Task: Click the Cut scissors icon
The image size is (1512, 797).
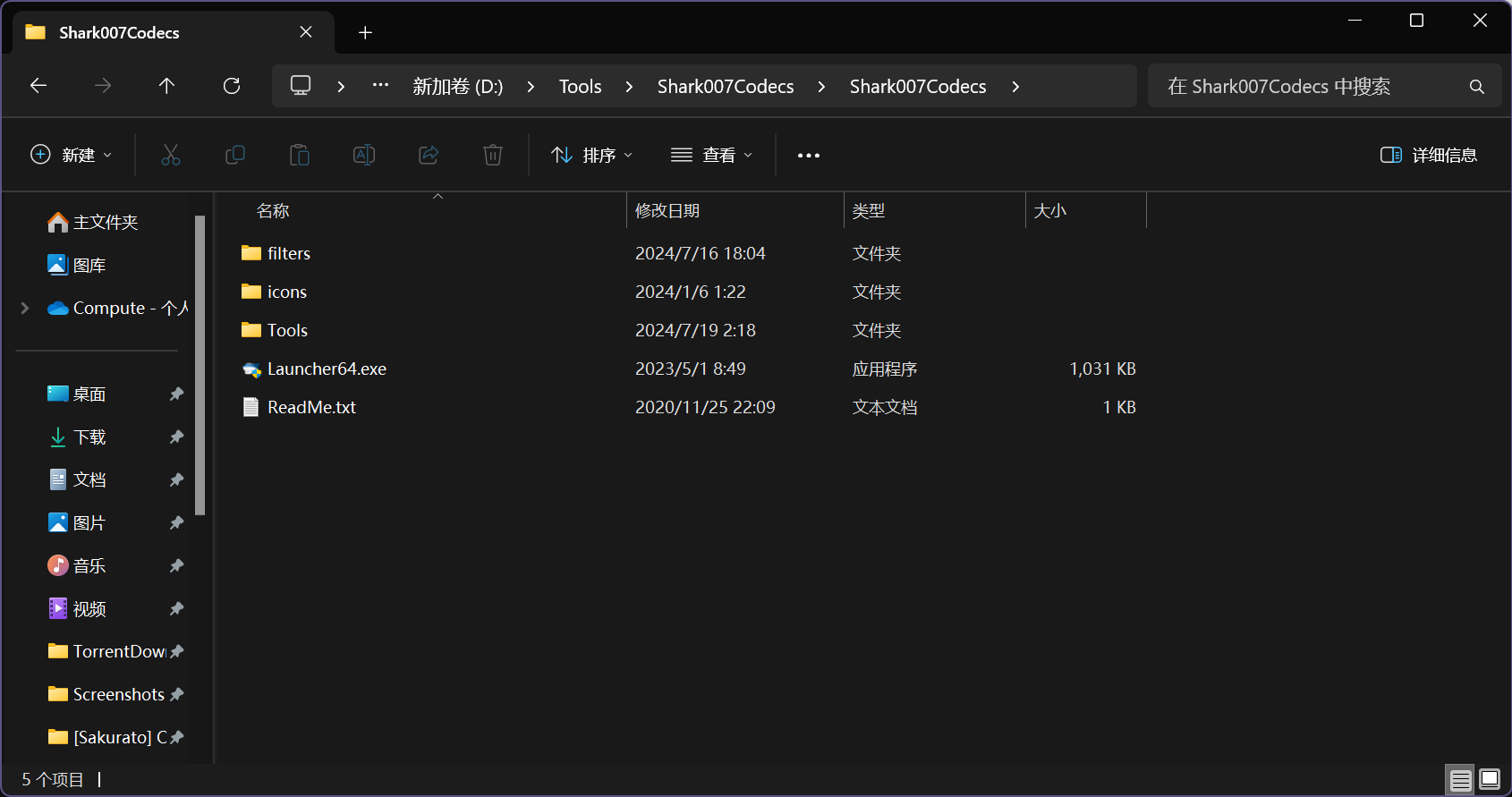Action: point(171,155)
